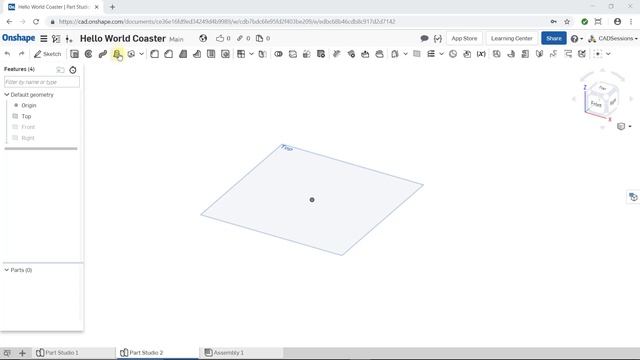Open the last toolbar dropdown arrow
The width and height of the screenshot is (640, 360).
(608, 54)
